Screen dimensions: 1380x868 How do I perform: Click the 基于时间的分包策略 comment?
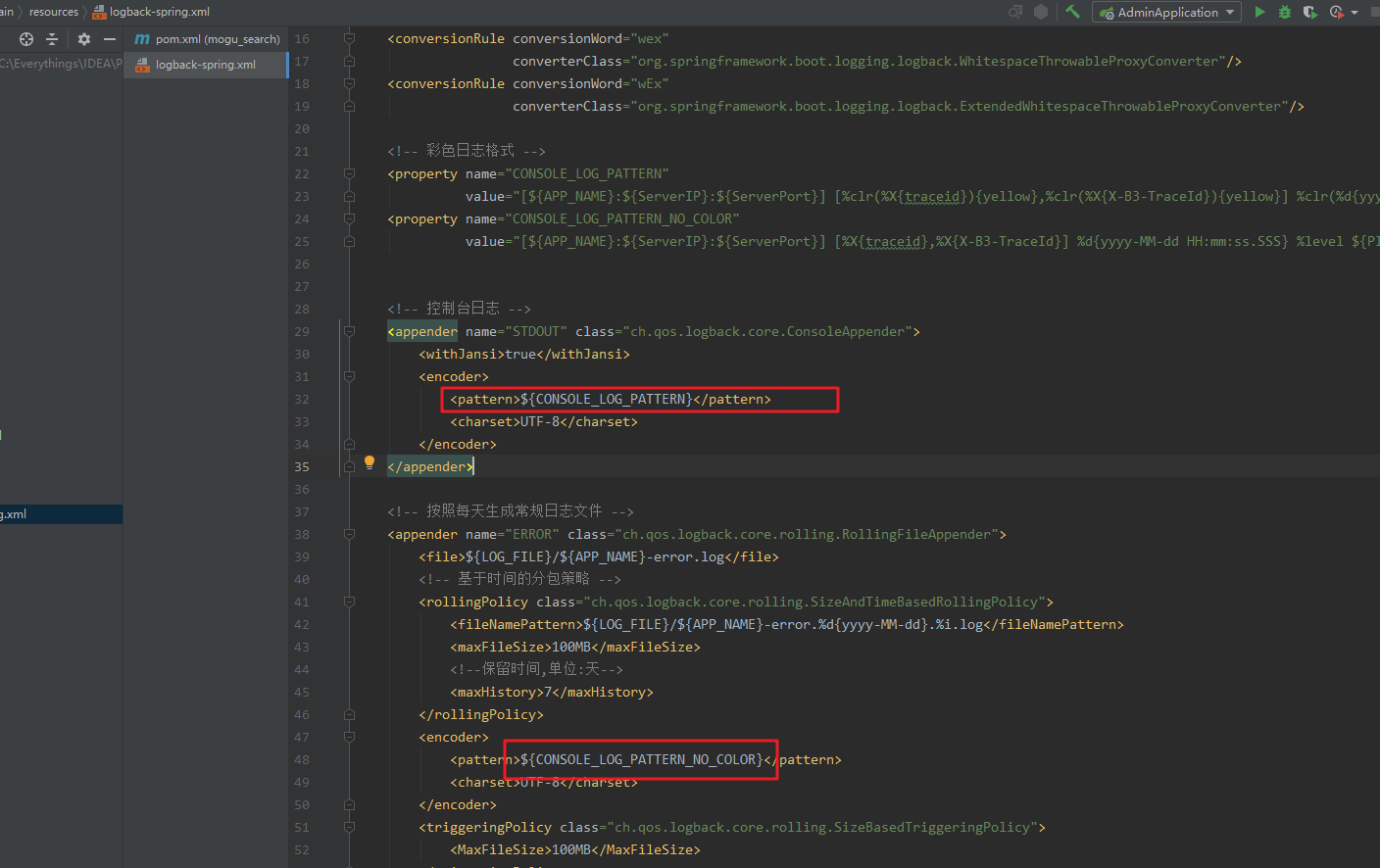click(x=519, y=579)
